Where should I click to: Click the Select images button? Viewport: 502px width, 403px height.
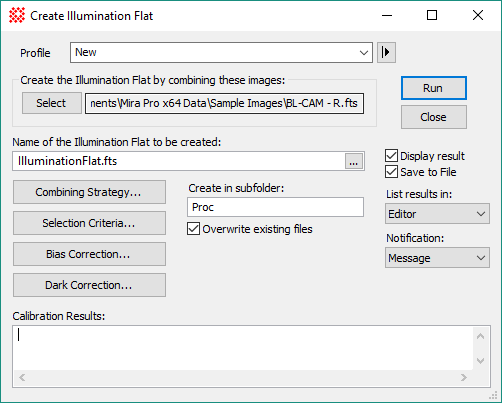point(52,103)
